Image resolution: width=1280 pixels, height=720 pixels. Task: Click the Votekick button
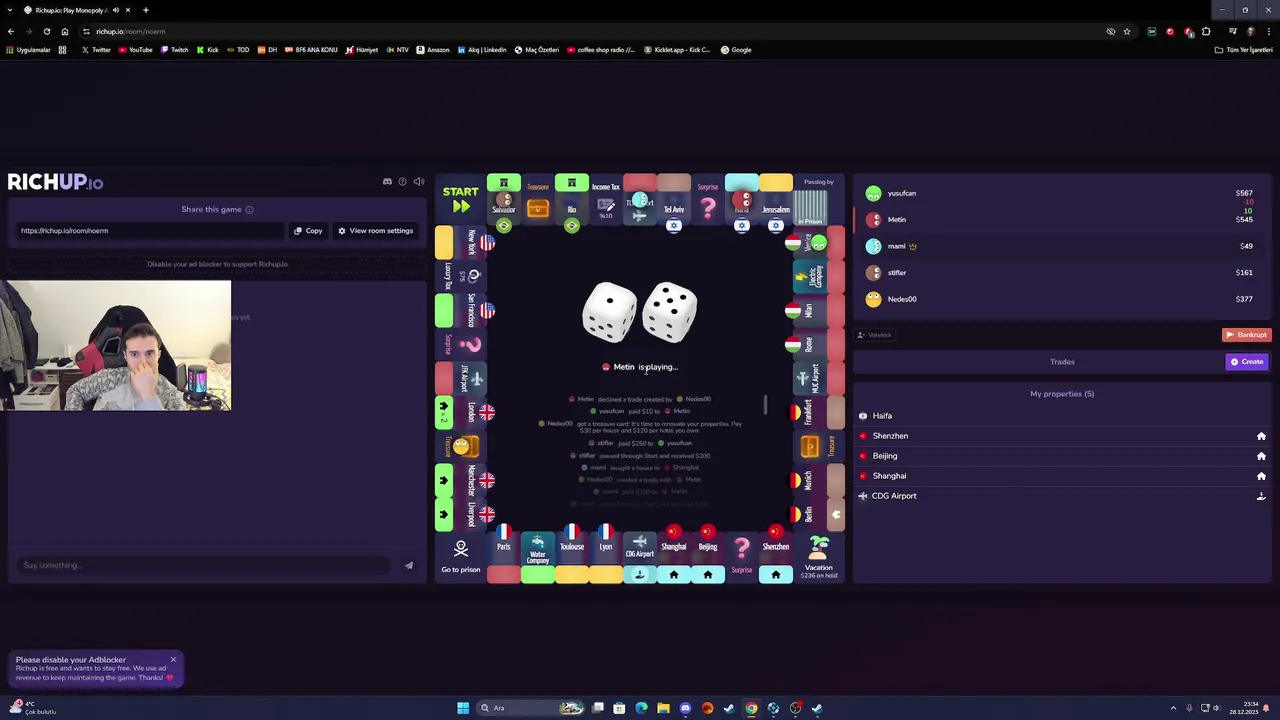tap(875, 335)
